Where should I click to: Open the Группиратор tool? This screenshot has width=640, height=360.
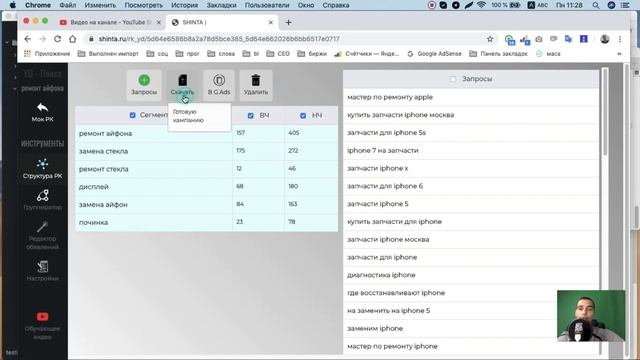42,200
